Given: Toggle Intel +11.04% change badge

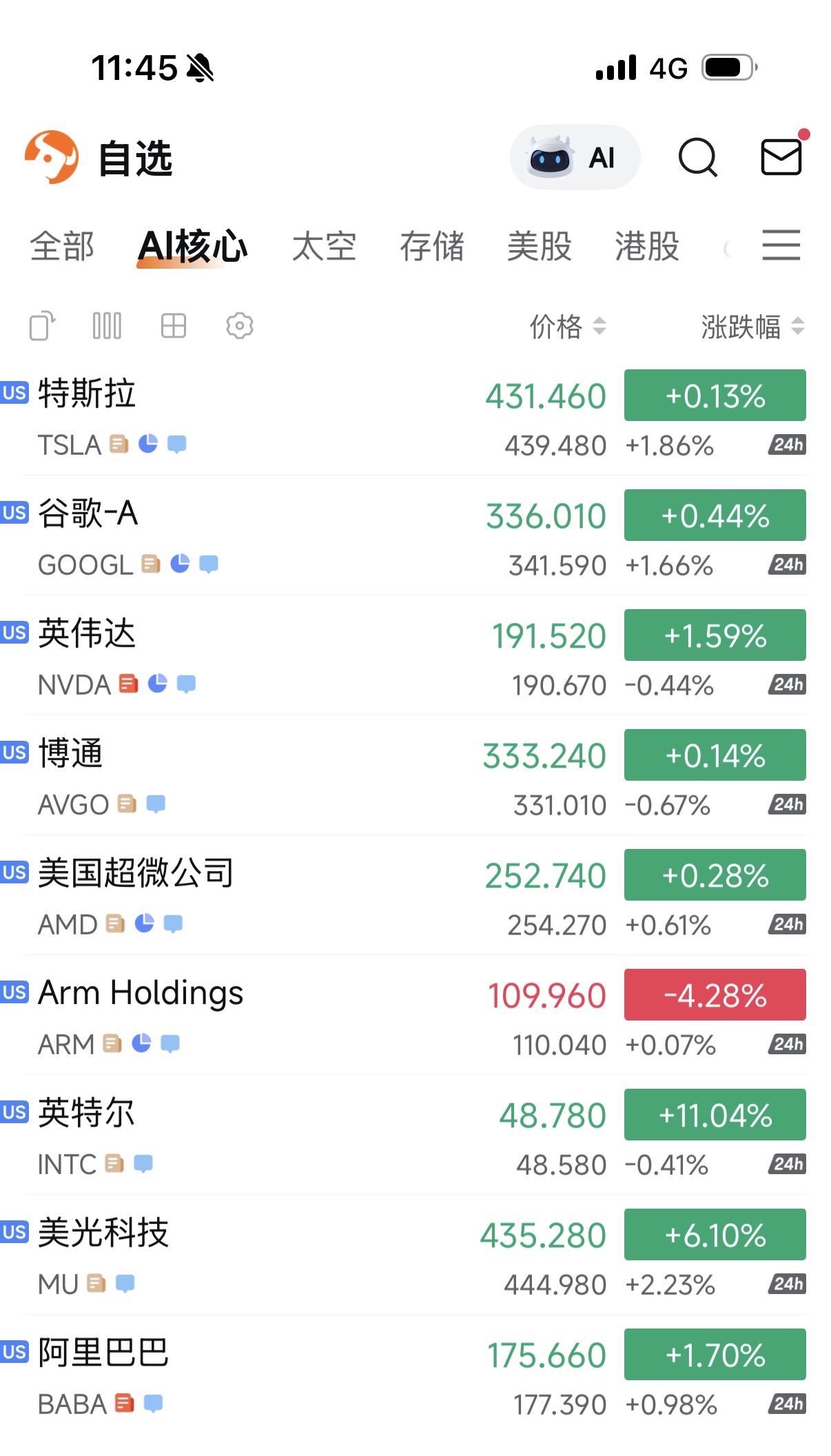Looking at the screenshot, I should click(x=715, y=1115).
